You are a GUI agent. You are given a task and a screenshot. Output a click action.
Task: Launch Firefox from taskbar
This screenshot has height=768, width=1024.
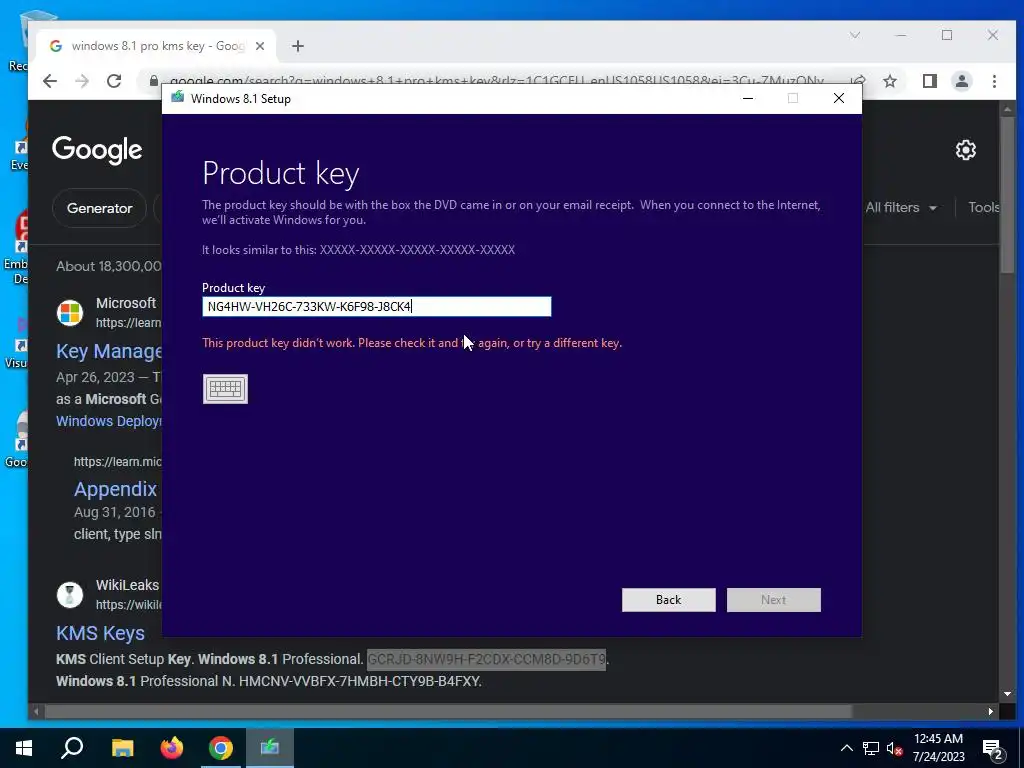pos(172,748)
